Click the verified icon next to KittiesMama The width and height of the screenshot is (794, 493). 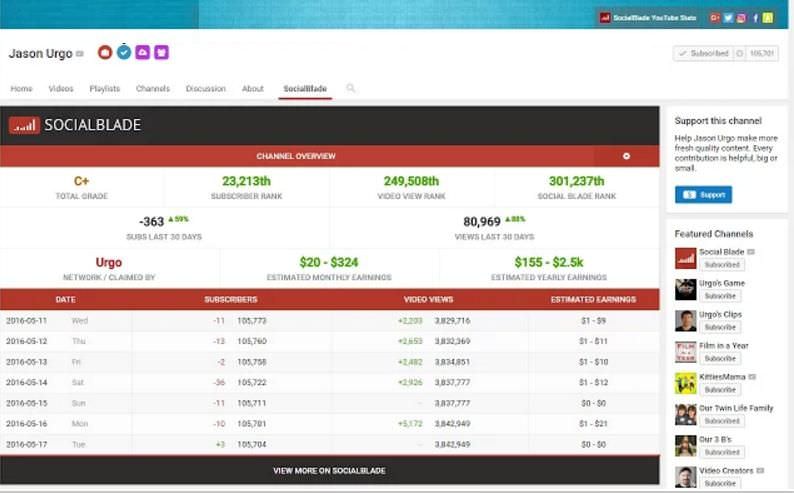(752, 377)
